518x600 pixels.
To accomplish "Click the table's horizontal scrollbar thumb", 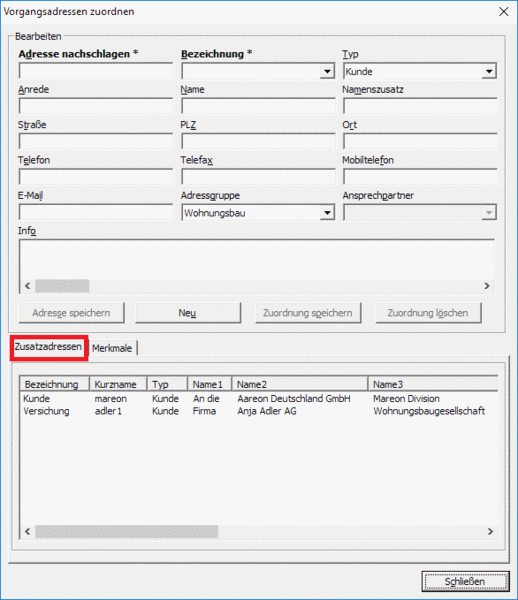I will click(127, 532).
